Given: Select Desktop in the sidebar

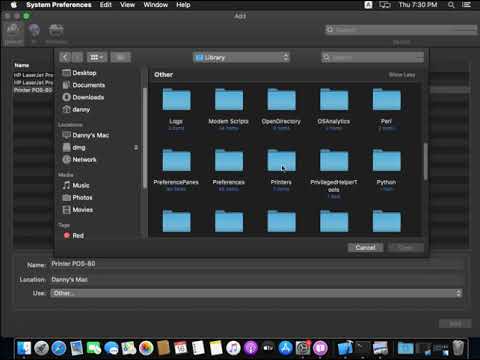Looking at the screenshot, I should [84, 73].
